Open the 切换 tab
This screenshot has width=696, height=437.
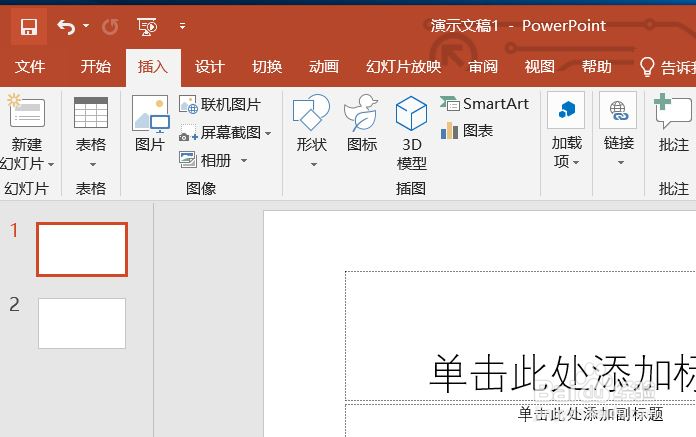[x=267, y=67]
